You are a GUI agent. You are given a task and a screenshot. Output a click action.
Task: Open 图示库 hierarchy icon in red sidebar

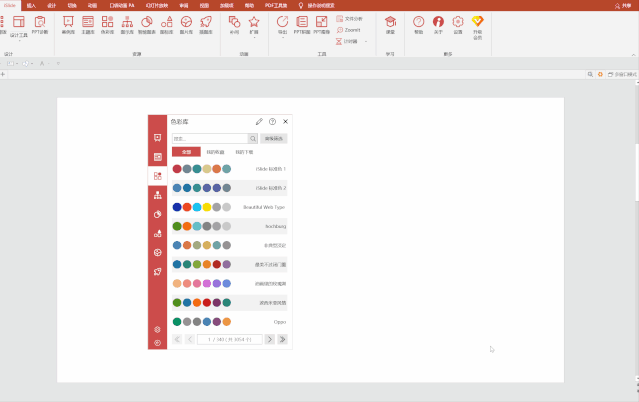[158, 195]
